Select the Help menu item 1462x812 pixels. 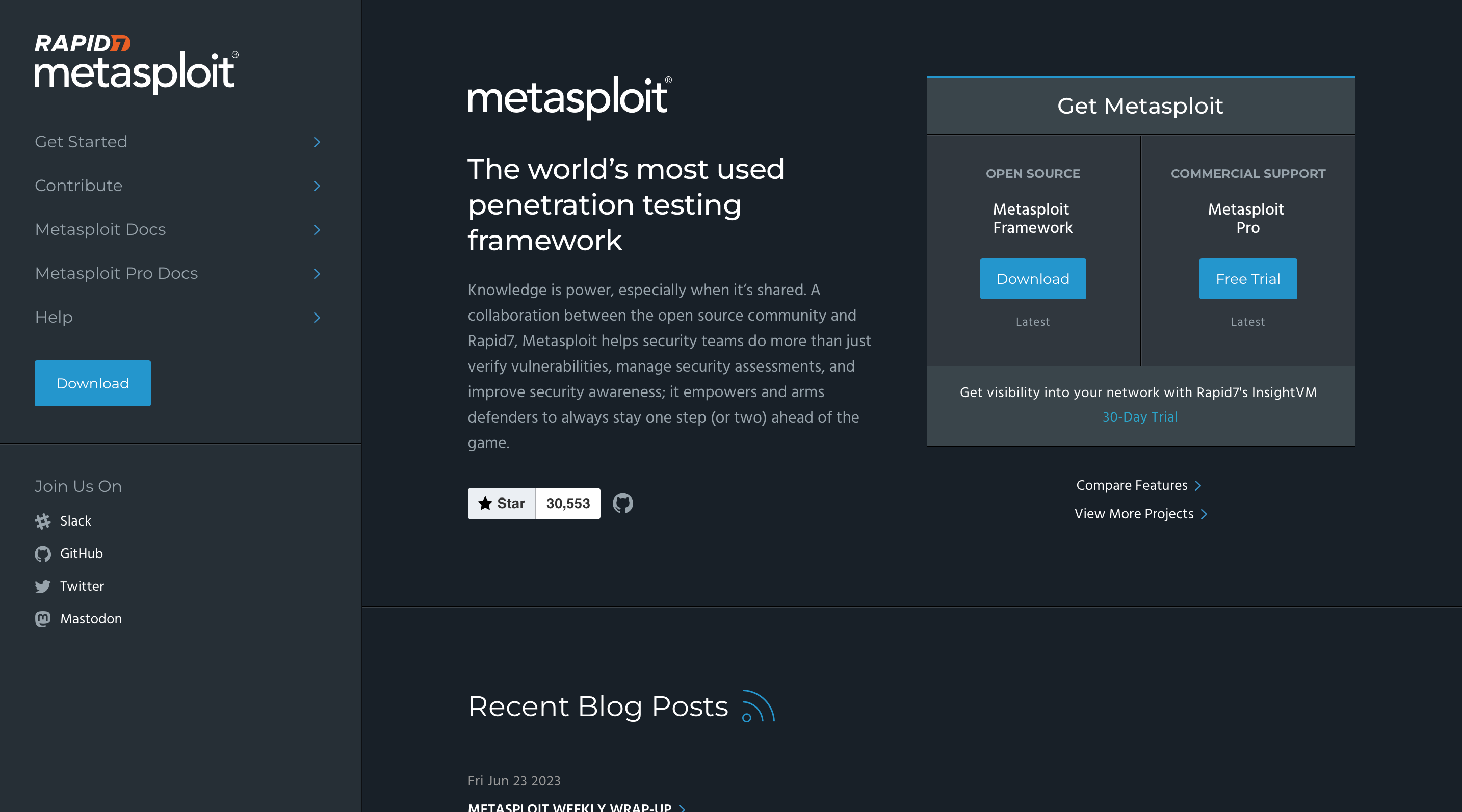[x=53, y=317]
